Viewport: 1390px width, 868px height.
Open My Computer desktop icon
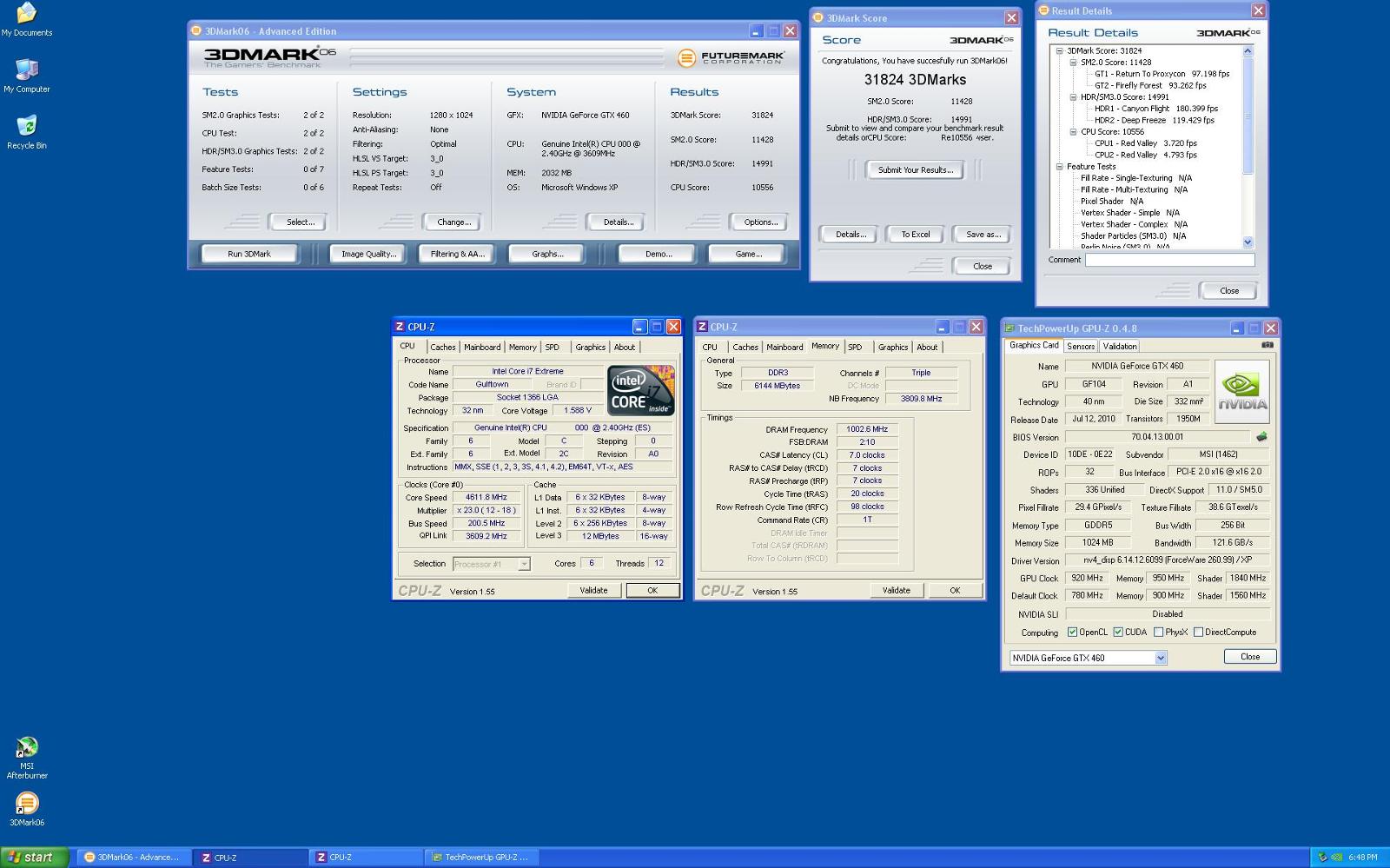tap(26, 76)
